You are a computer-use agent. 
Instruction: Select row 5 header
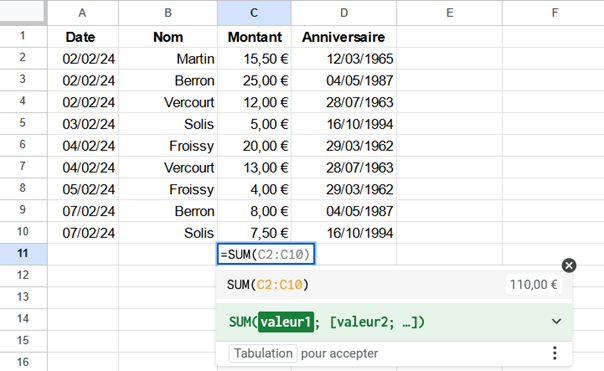click(23, 123)
